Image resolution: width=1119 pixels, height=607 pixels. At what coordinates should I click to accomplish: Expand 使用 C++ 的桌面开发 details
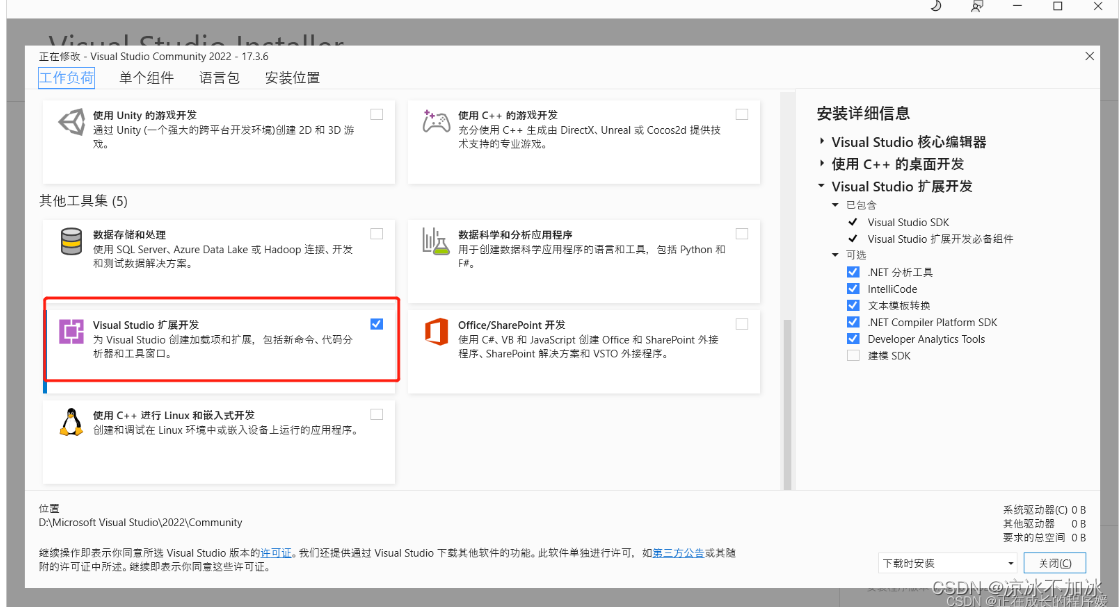coord(822,164)
